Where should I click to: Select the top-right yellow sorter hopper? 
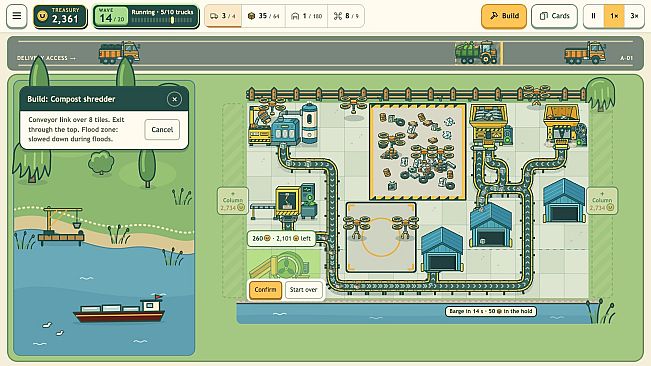click(x=565, y=124)
